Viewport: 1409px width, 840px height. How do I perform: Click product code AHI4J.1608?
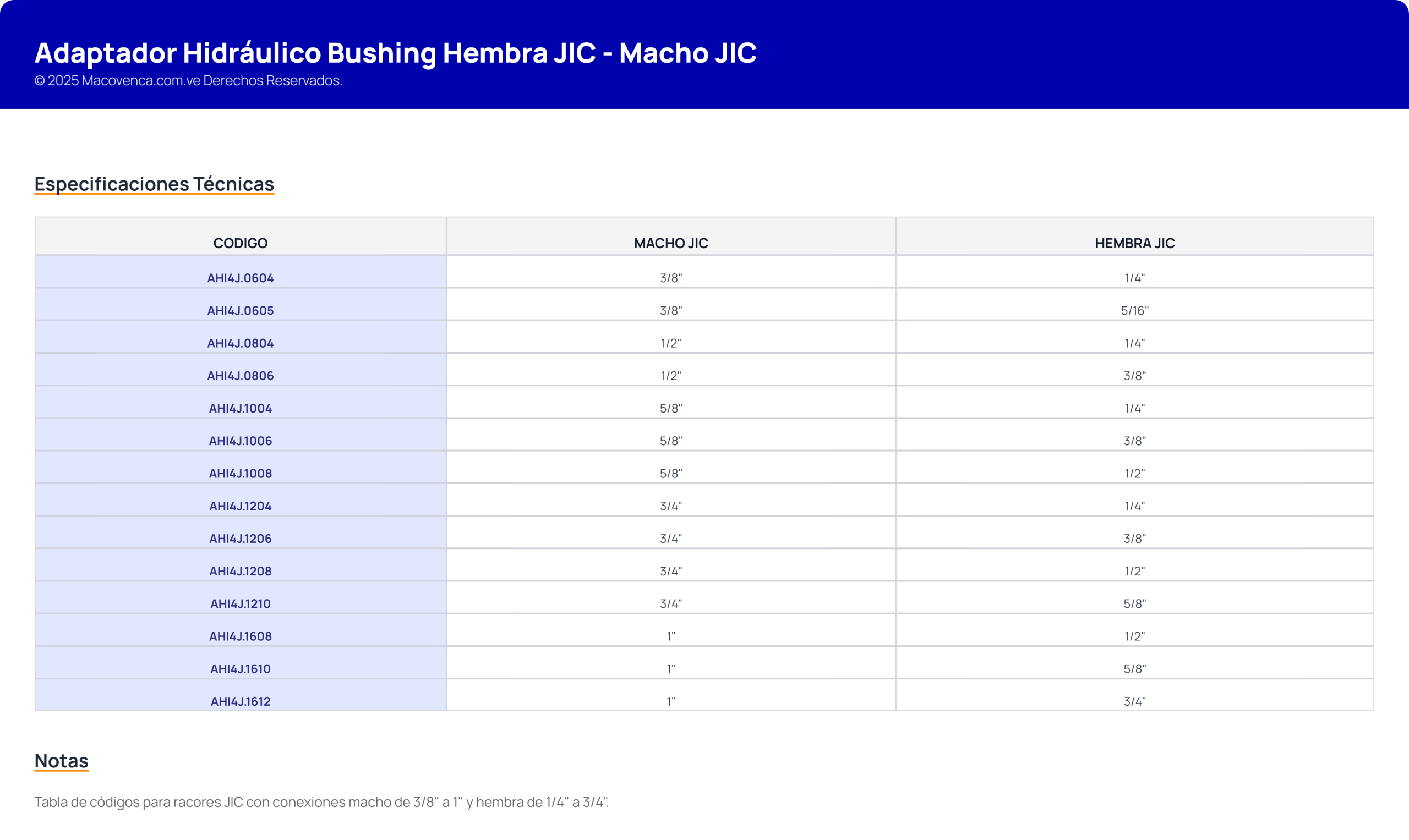point(240,636)
